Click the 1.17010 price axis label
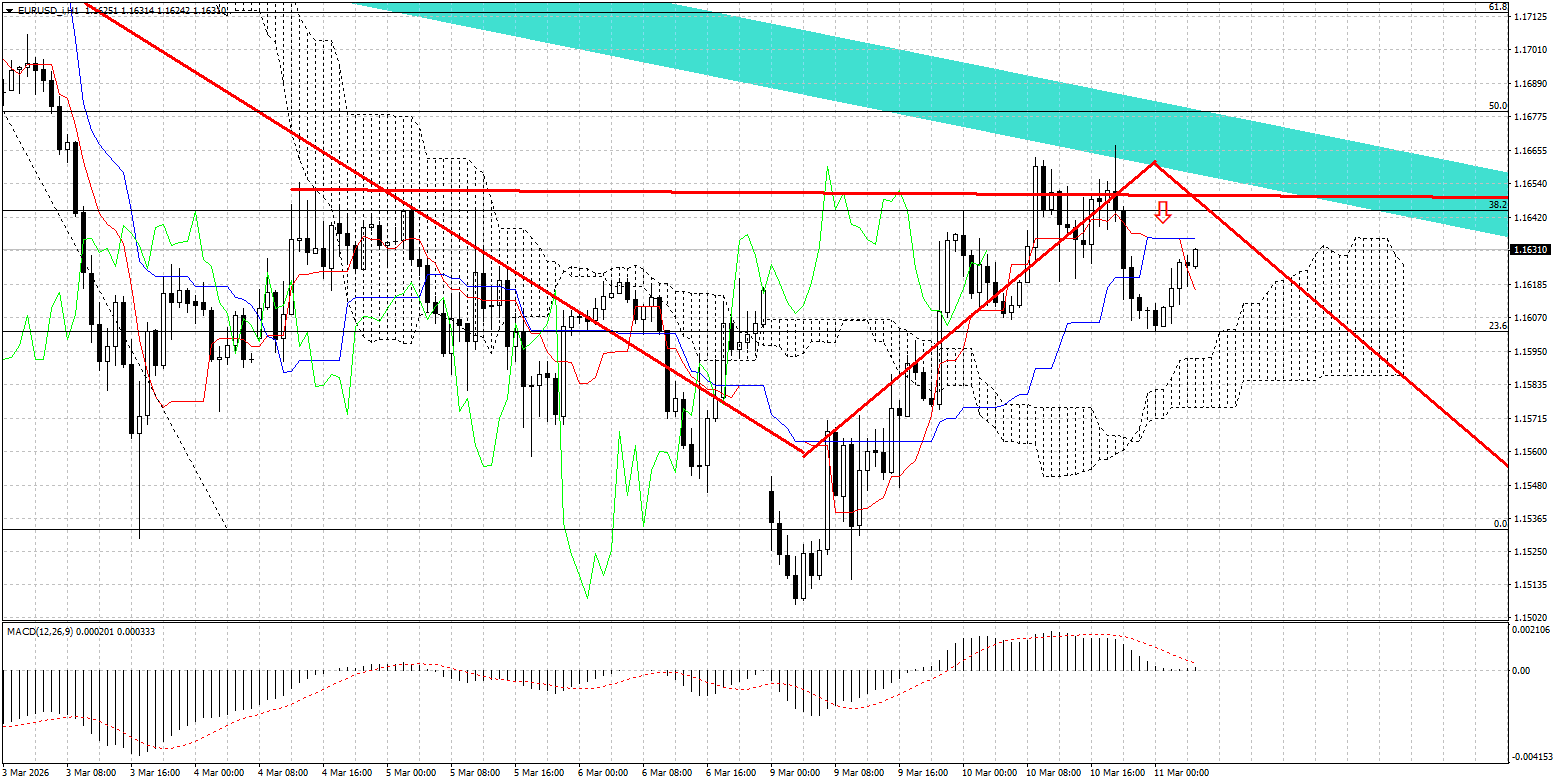1554x784 pixels. point(1531,50)
